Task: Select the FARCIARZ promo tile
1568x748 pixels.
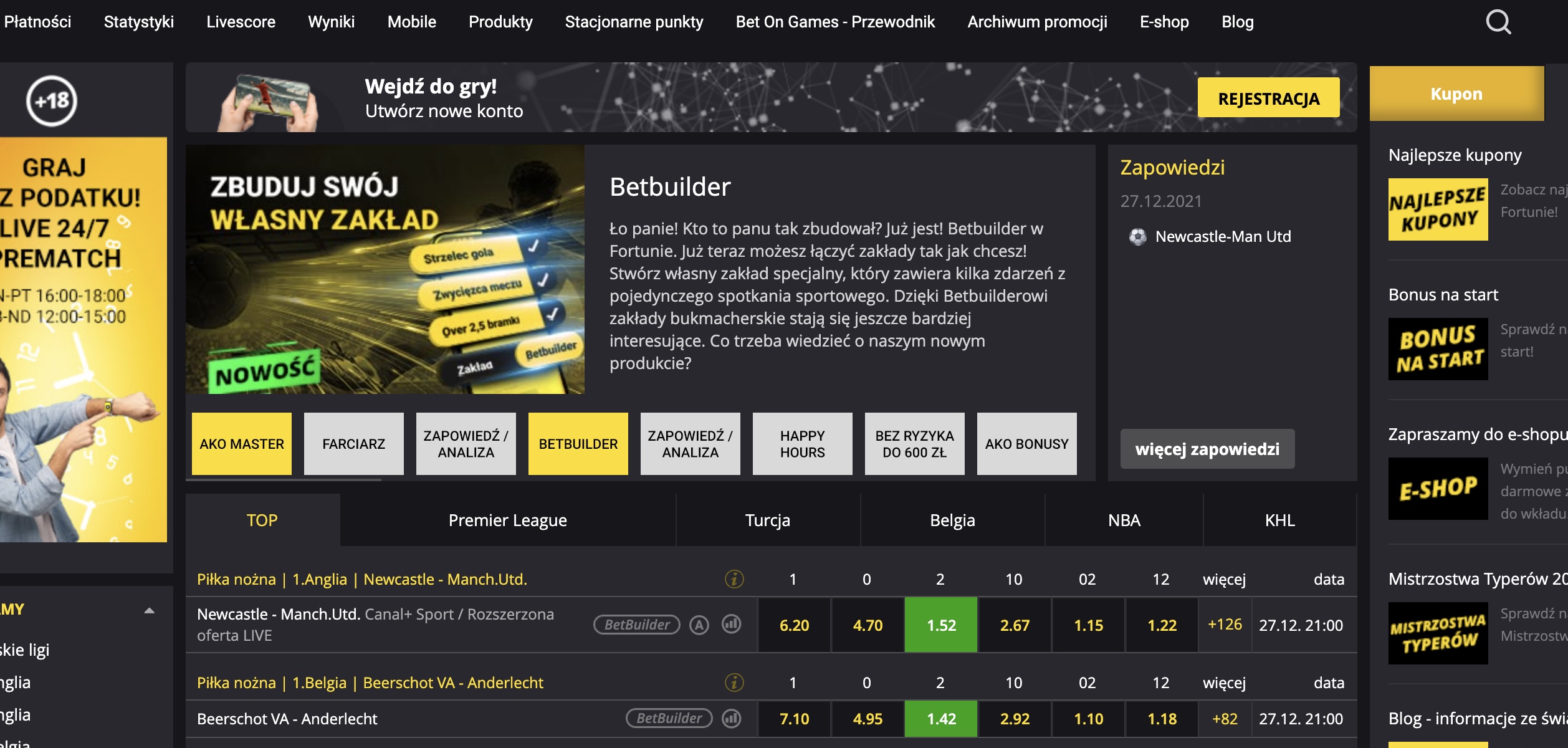Action: 354,444
